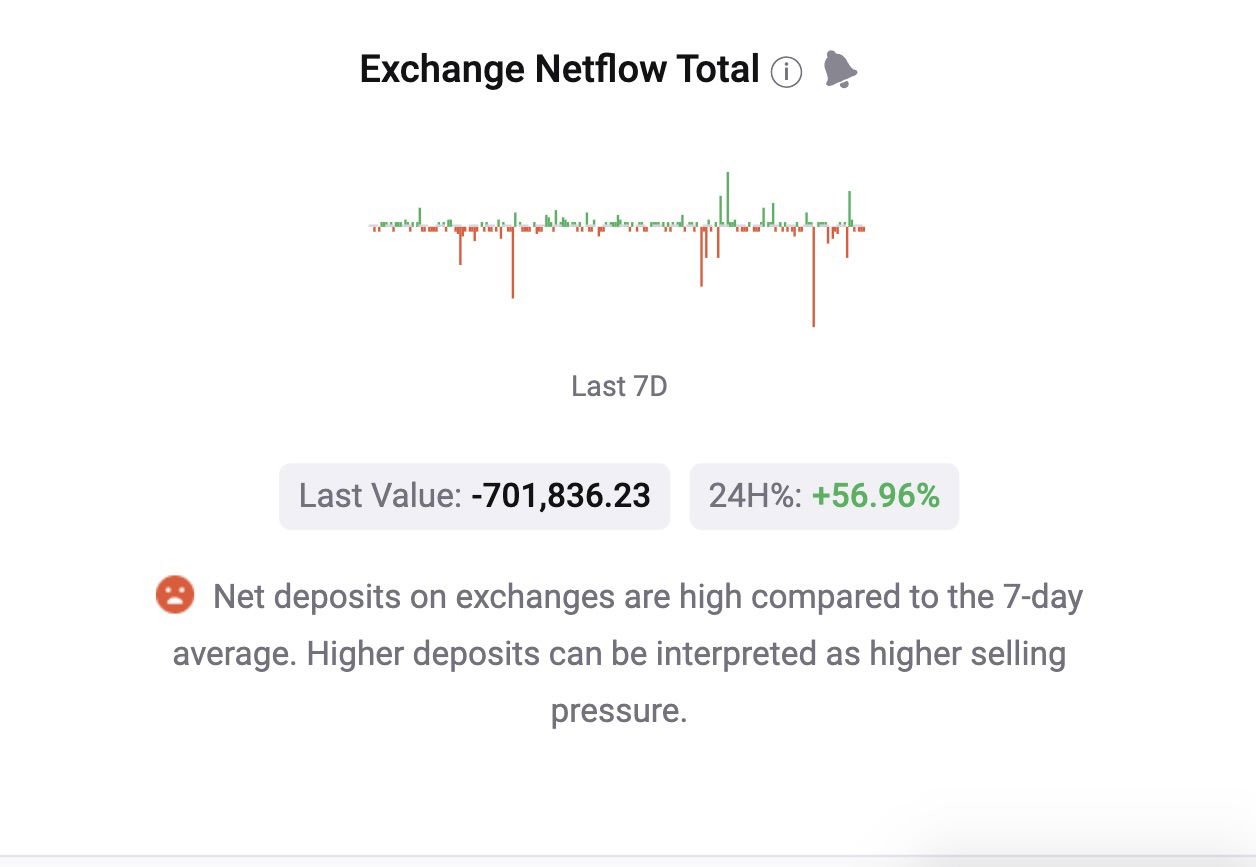1256x867 pixels.
Task: Click the Last Value badge
Action: point(474,496)
